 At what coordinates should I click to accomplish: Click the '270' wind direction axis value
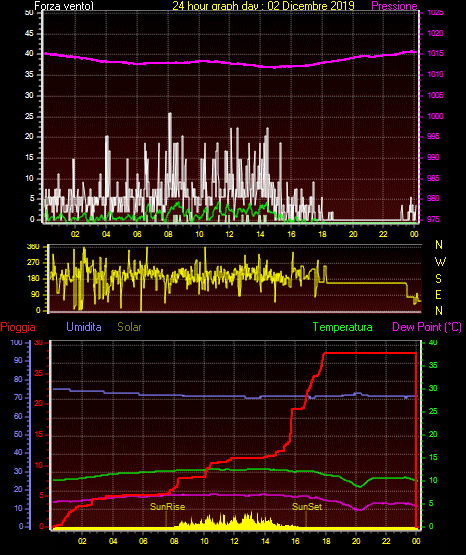tap(33, 263)
